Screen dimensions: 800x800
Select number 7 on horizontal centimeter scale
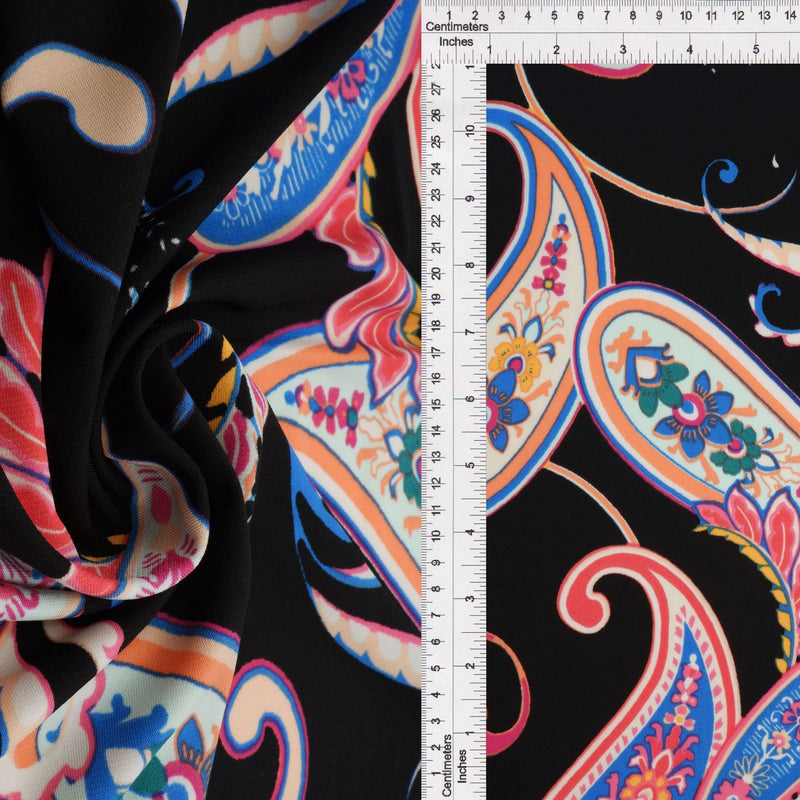click(606, 15)
